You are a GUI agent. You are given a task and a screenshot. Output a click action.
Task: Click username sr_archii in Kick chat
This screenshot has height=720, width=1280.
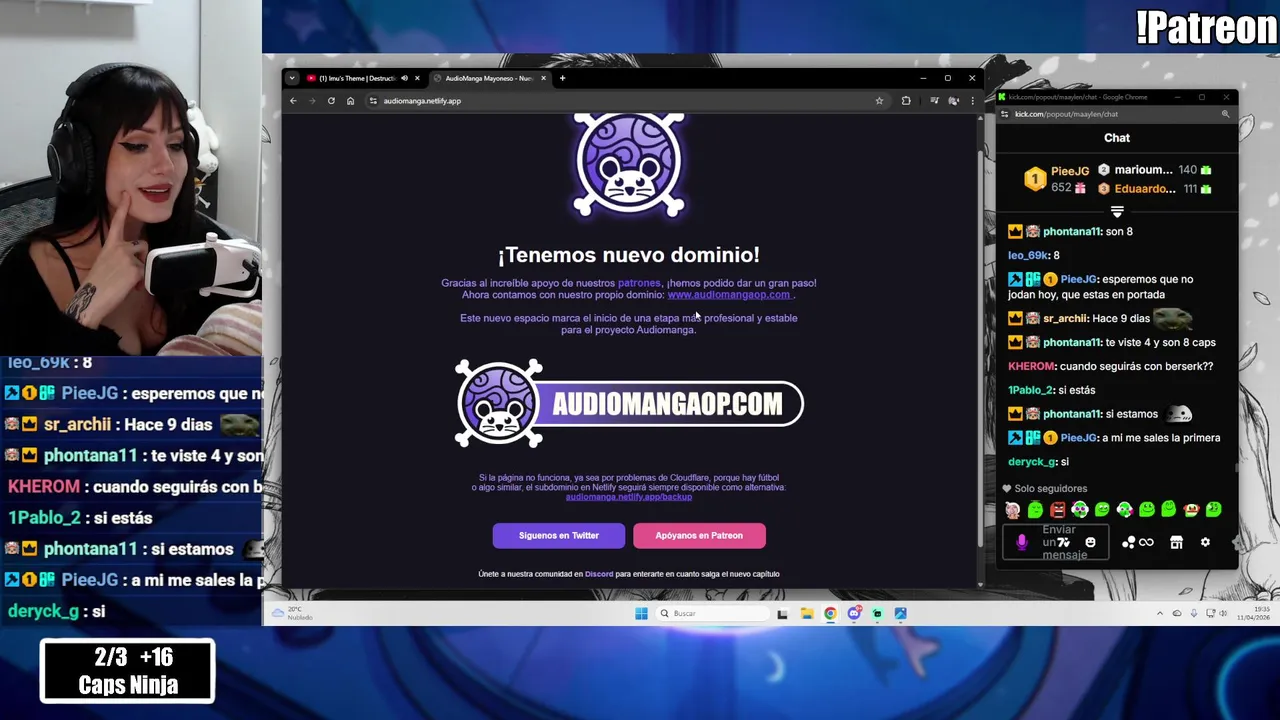click(x=1065, y=319)
